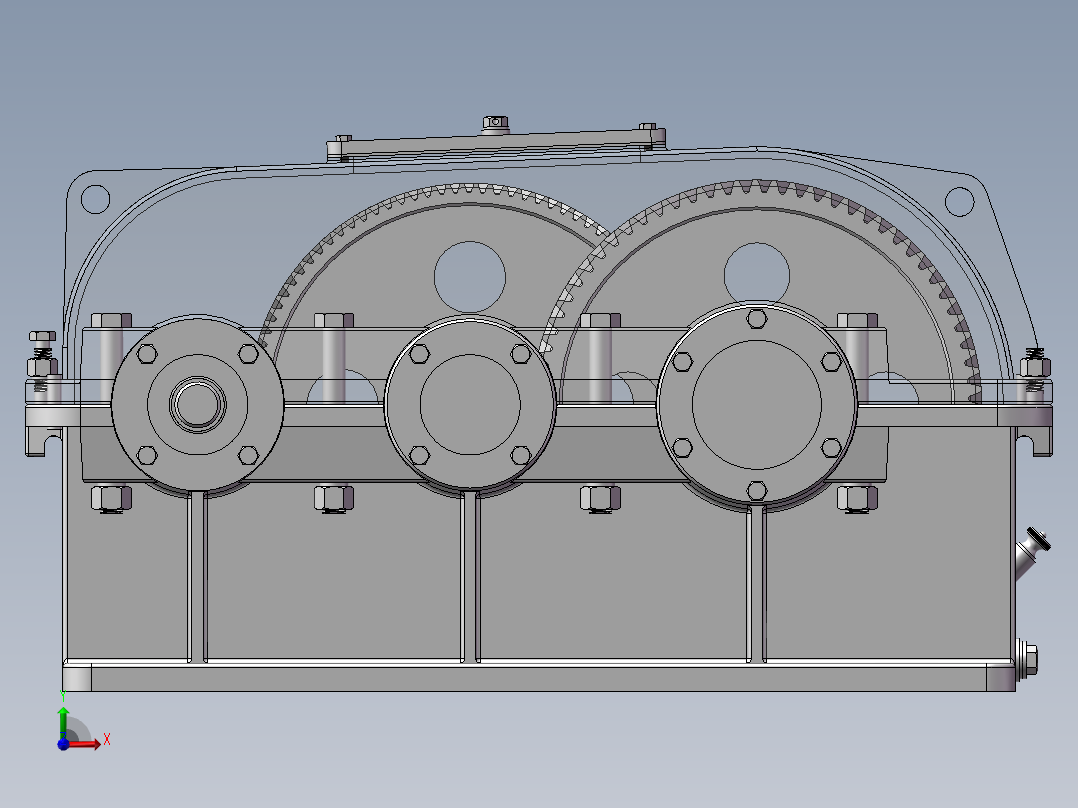Click the blue Z axis dot of the triad
Image resolution: width=1078 pixels, height=808 pixels.
click(63, 744)
